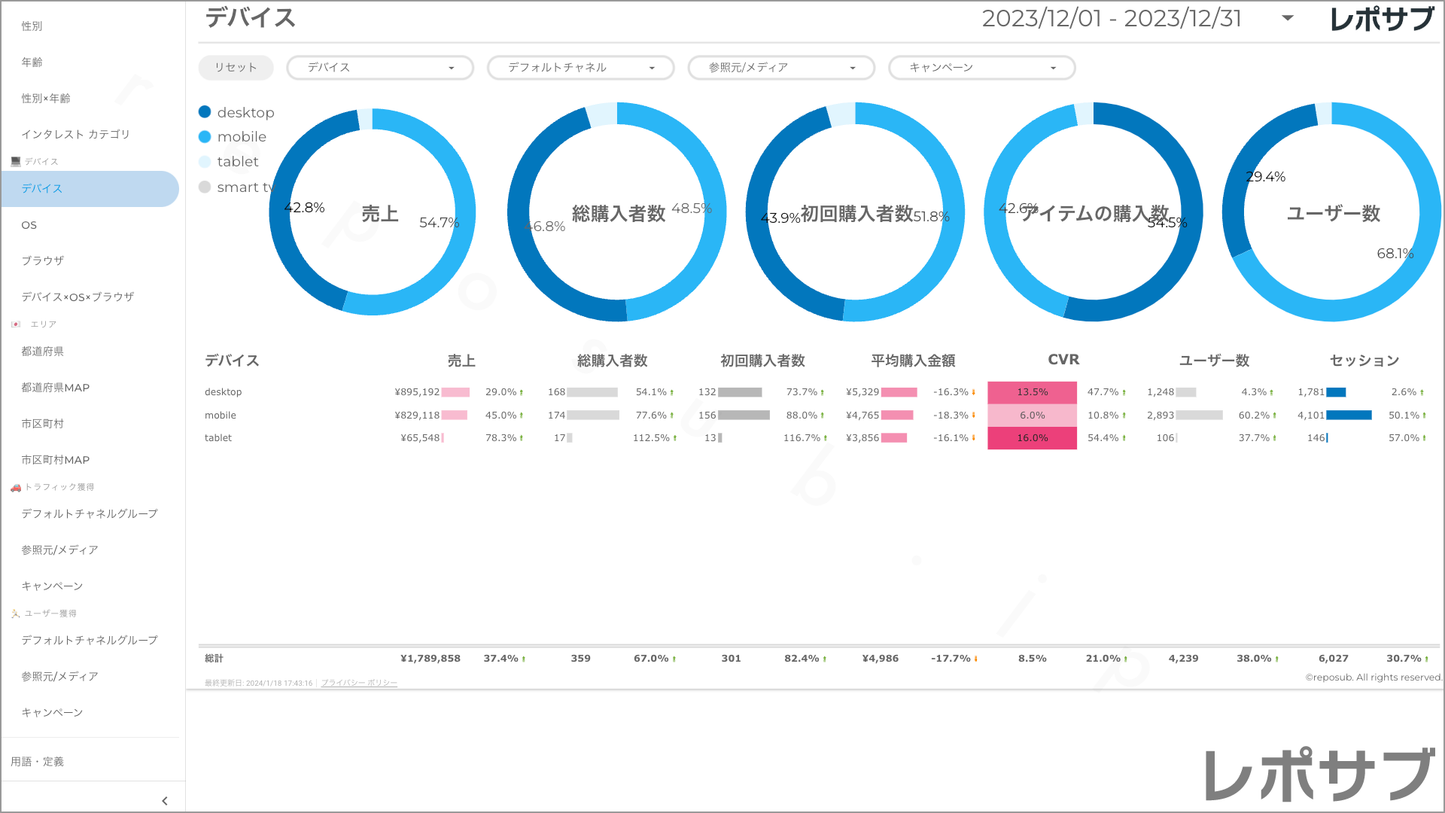Viewport: 1445px width, 813px height.
Task: Sort table by 売上 column header
Action: point(461,361)
